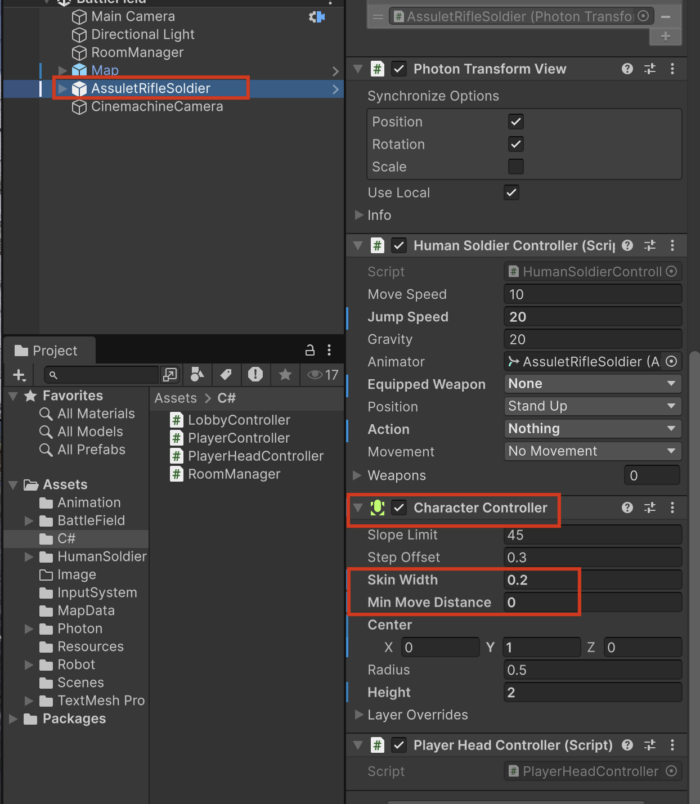The image size is (700, 804).
Task: Enable Scale synchronization checkbox
Action: [x=515, y=167]
